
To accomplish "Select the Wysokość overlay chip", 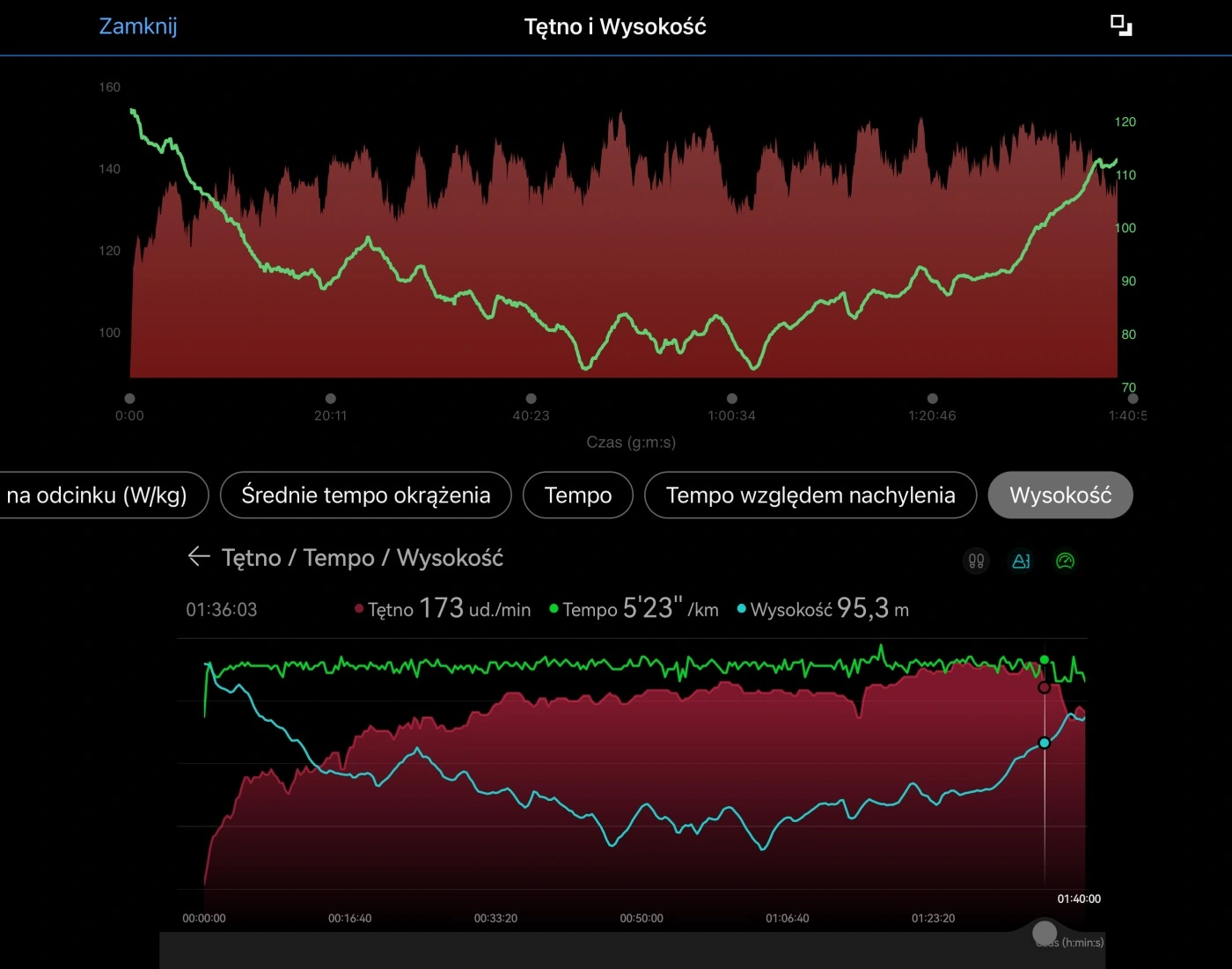I will point(1060,496).
